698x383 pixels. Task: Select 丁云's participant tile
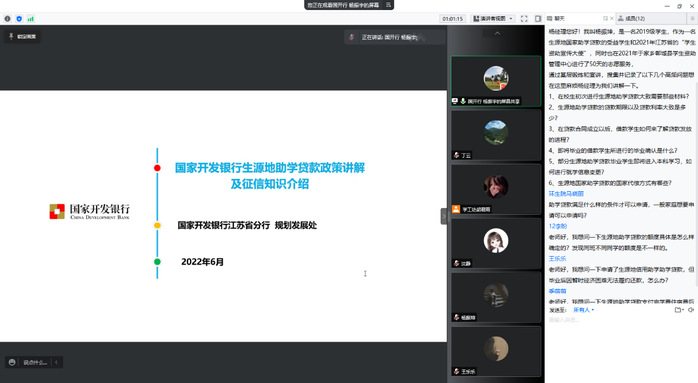496,135
